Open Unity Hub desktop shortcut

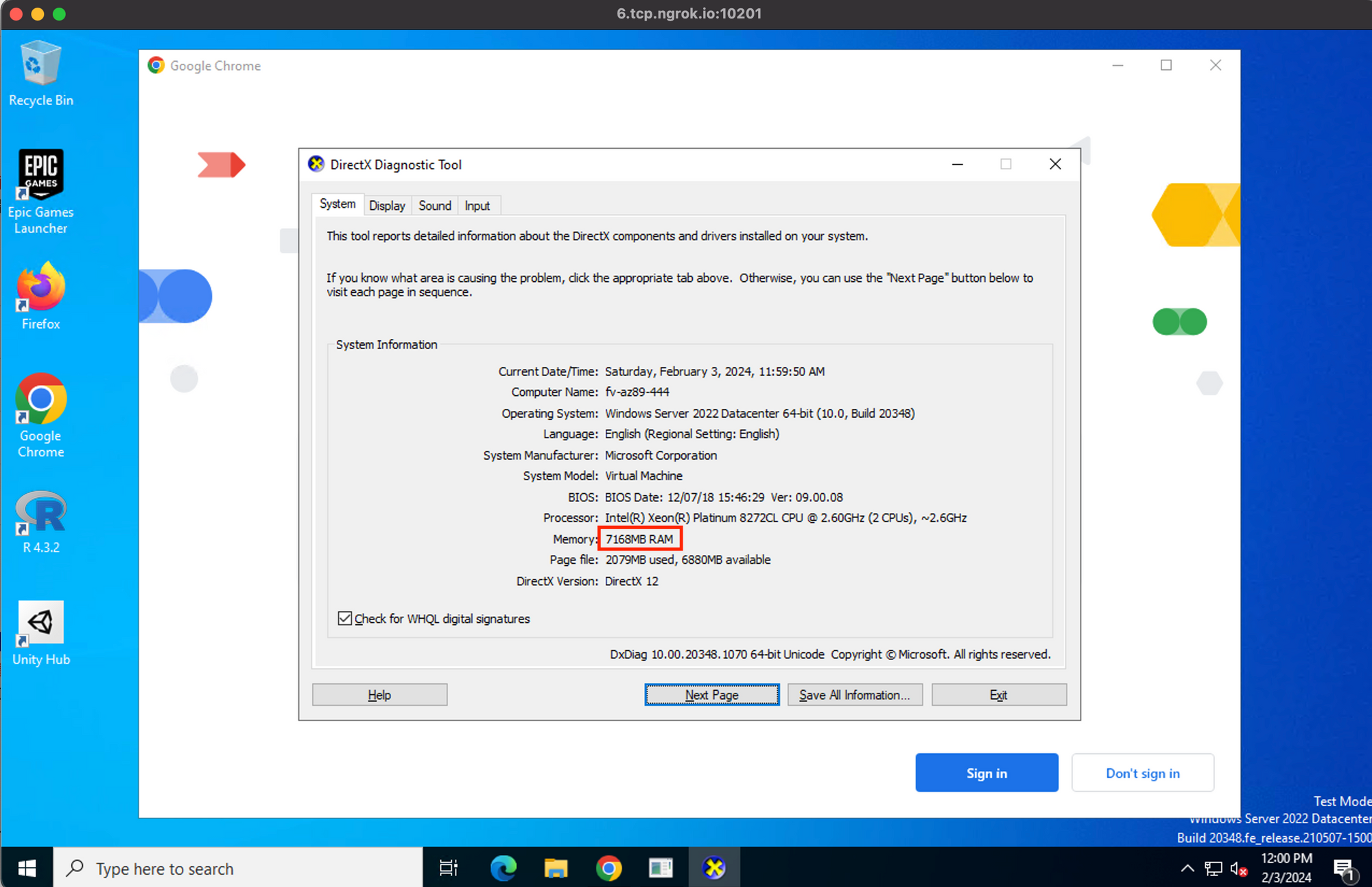tap(41, 633)
